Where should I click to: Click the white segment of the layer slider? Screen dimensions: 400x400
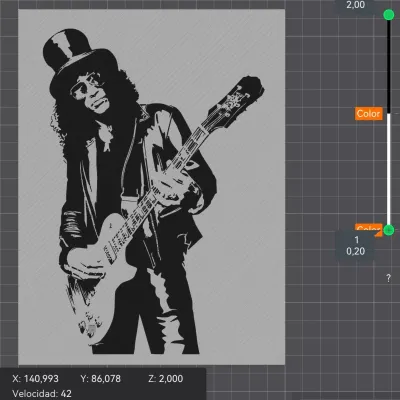[389, 169]
